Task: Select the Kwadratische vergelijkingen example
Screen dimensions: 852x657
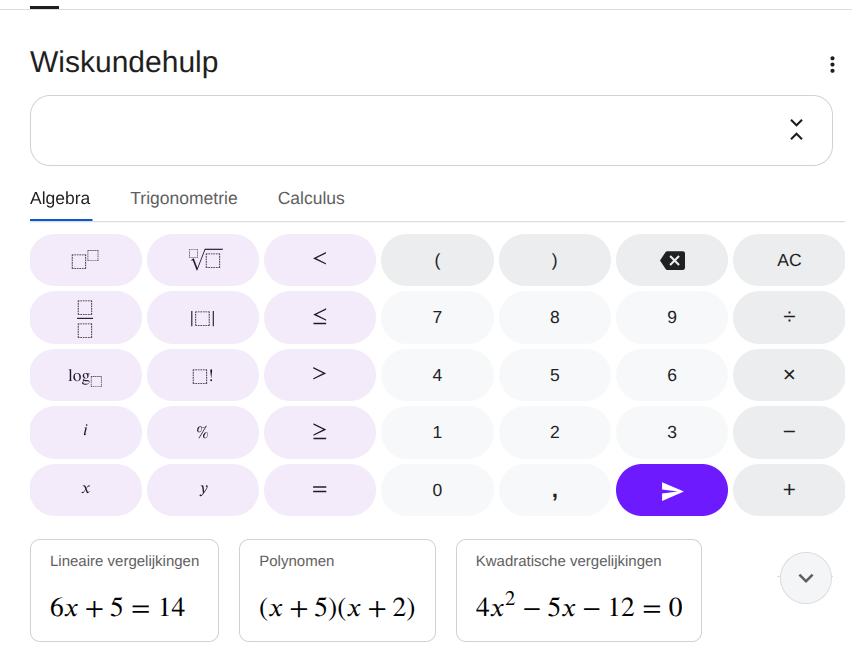Action: click(579, 590)
